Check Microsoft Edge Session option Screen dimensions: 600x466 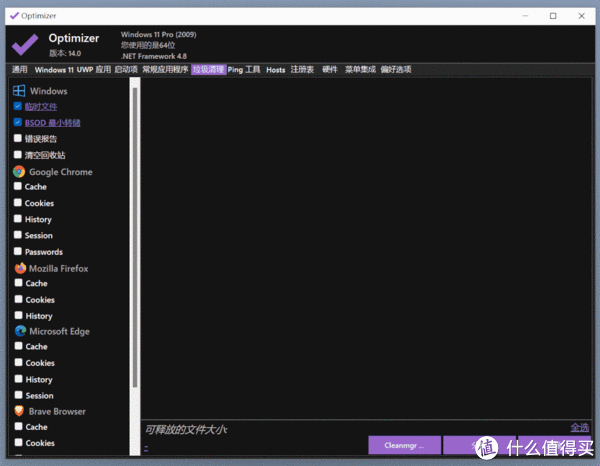(18, 395)
